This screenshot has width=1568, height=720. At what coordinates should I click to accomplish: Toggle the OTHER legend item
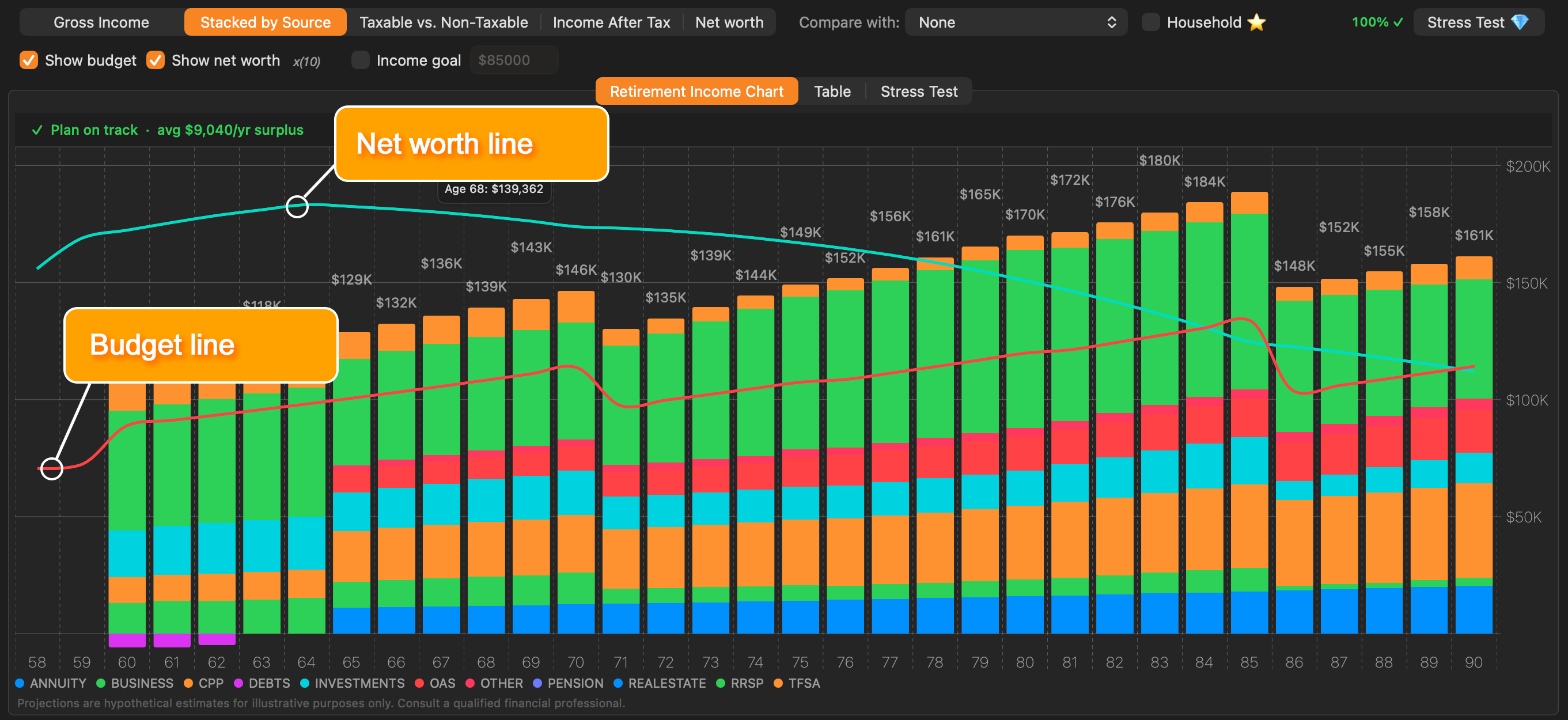click(x=494, y=684)
